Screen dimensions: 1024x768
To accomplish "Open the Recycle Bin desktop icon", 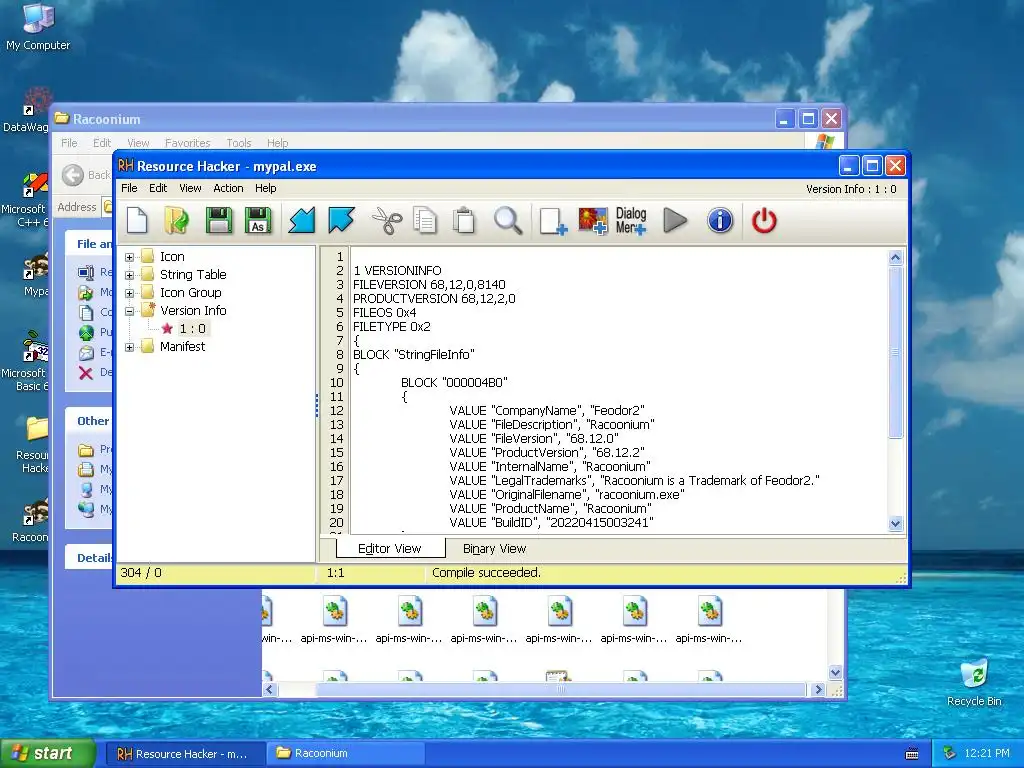I will pyautogui.click(x=974, y=682).
